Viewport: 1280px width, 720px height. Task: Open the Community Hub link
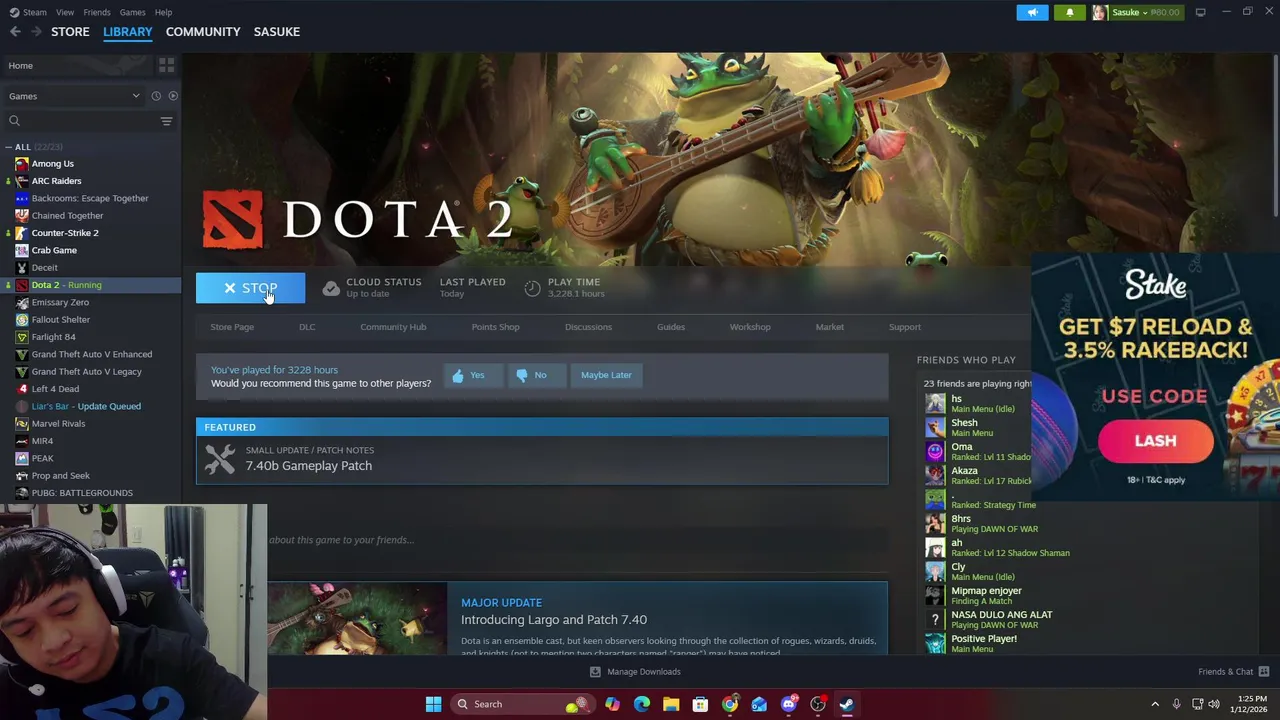393,327
